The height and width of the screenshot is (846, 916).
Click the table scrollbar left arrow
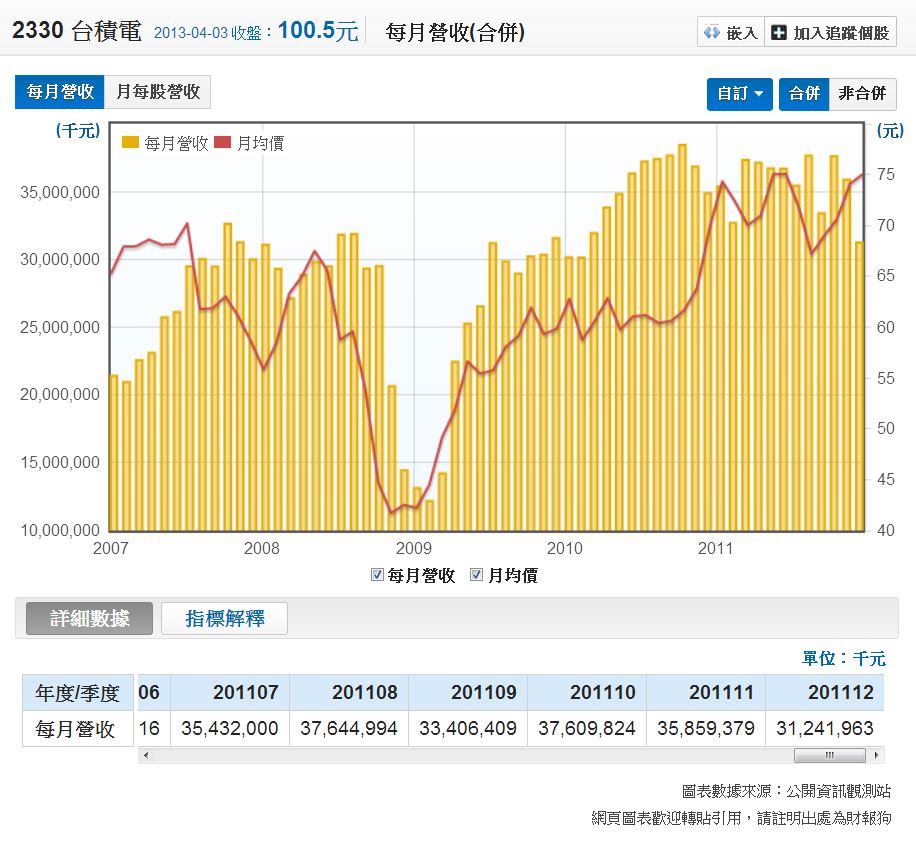[145, 755]
